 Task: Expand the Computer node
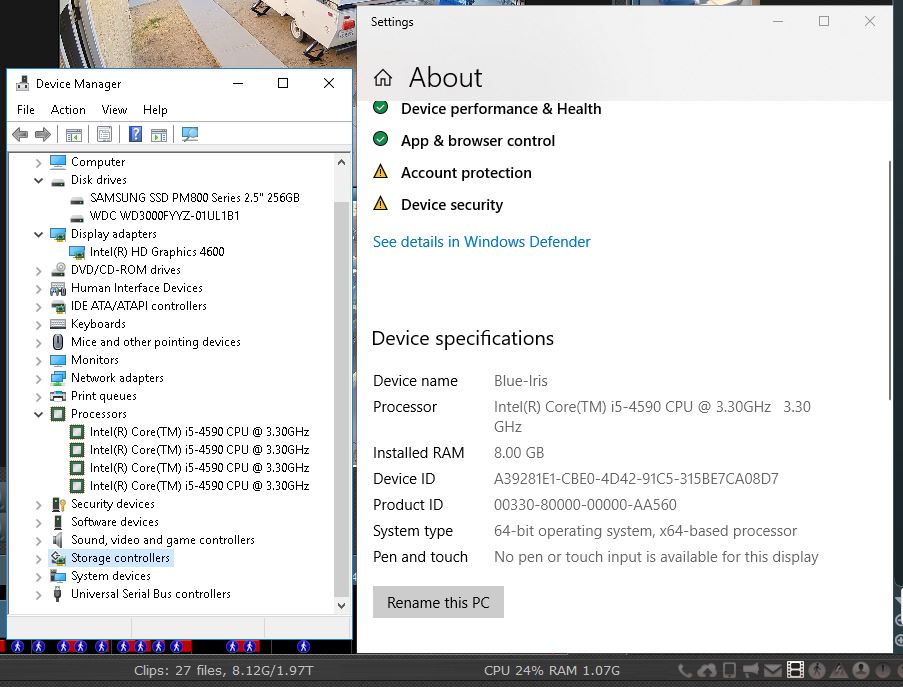pos(39,163)
